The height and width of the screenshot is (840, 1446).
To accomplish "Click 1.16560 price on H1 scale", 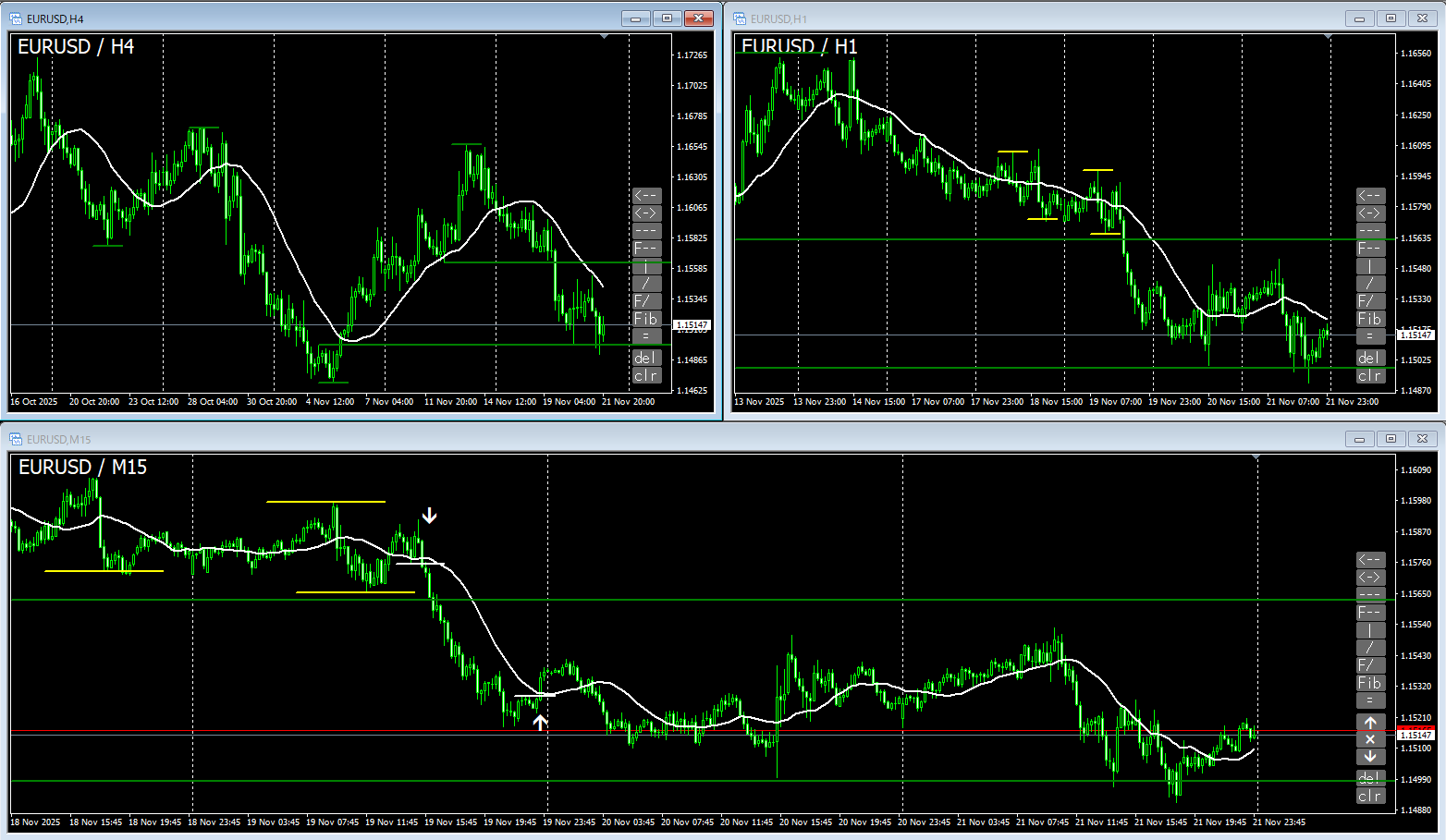I will coord(1415,54).
